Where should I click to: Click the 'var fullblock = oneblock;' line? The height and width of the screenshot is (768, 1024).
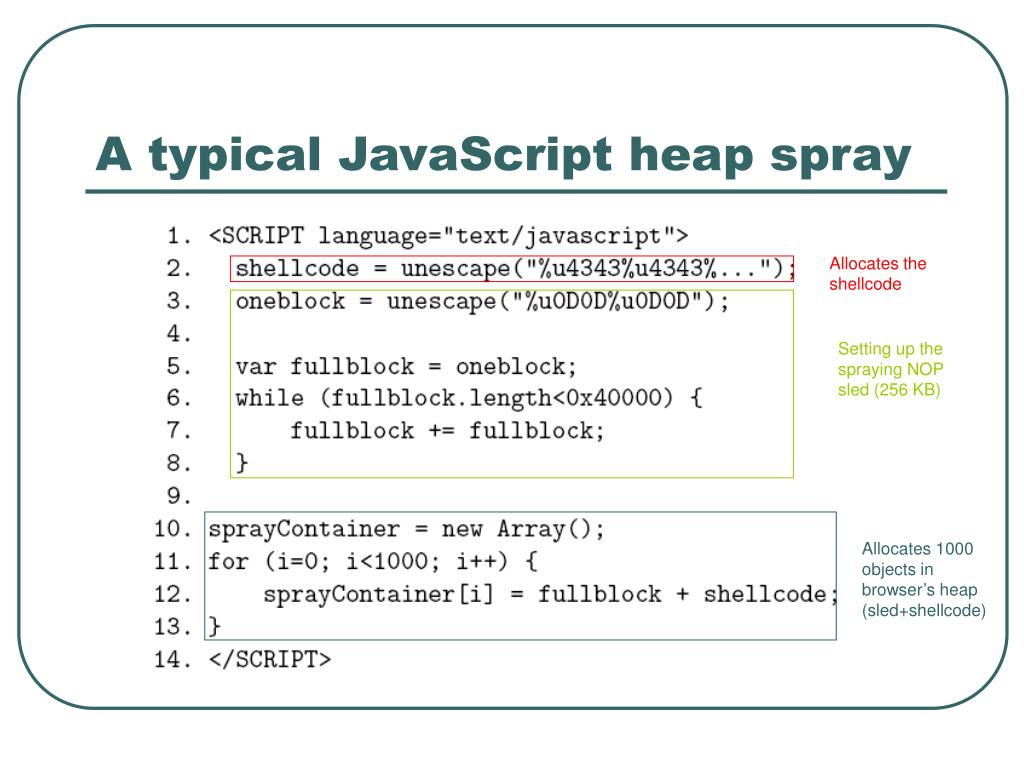click(406, 366)
